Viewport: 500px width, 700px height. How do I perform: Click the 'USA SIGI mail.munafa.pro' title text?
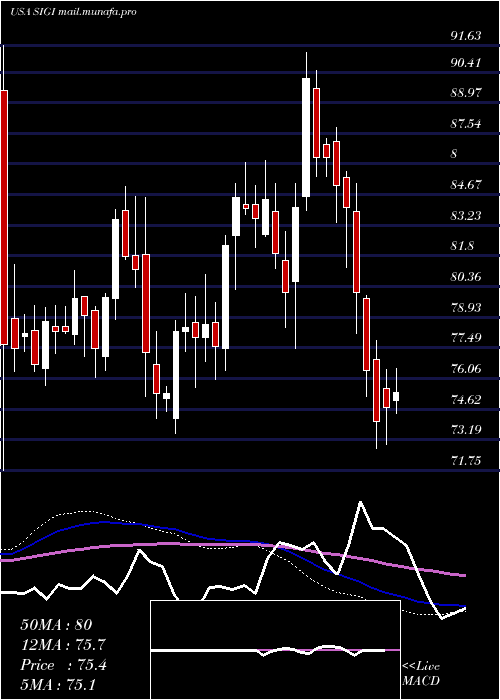(x=73, y=12)
